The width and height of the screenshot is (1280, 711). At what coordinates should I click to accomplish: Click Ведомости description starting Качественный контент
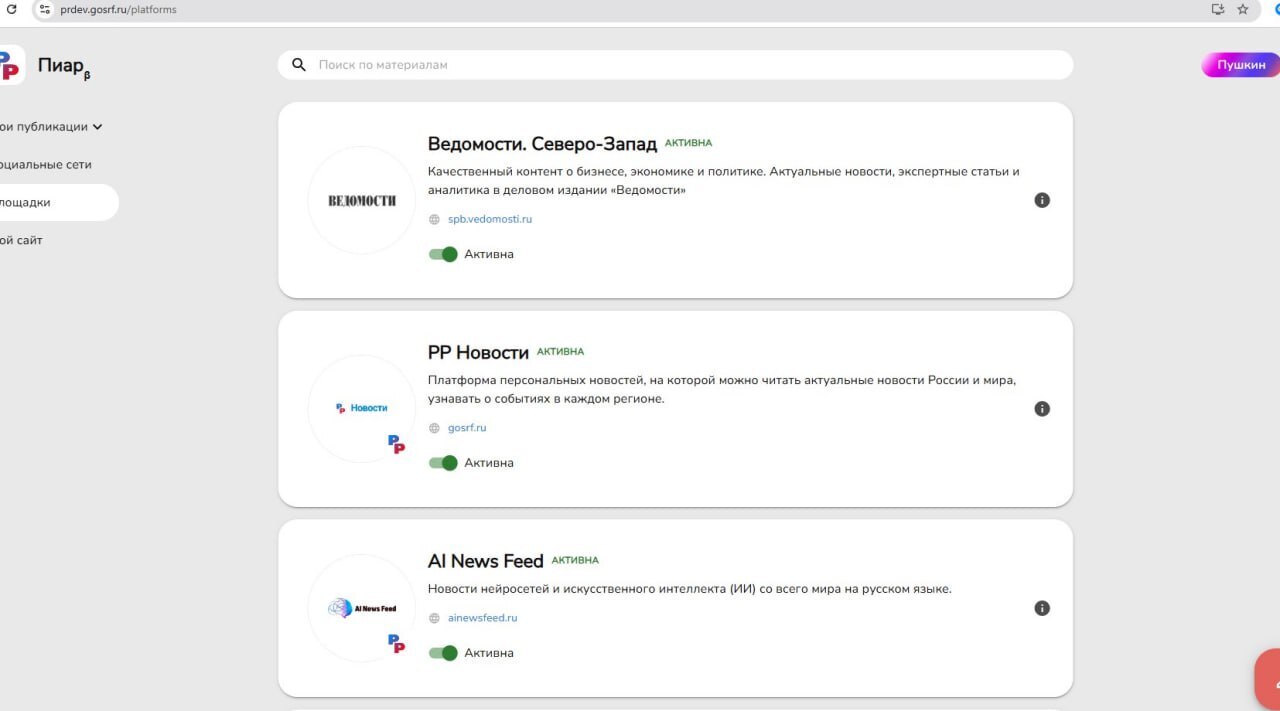pyautogui.click(x=723, y=181)
